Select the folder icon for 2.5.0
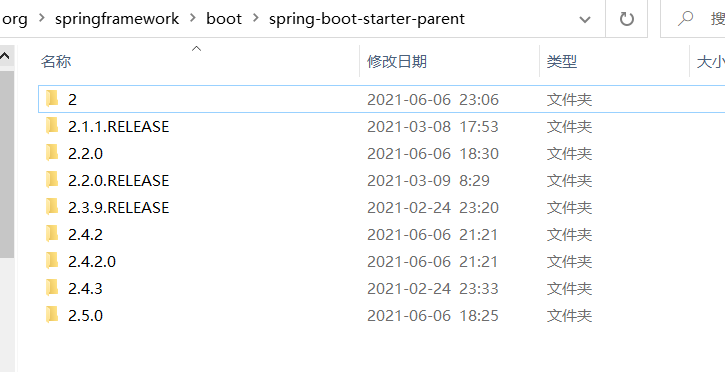The width and height of the screenshot is (725, 372). pyautogui.click(x=52, y=315)
